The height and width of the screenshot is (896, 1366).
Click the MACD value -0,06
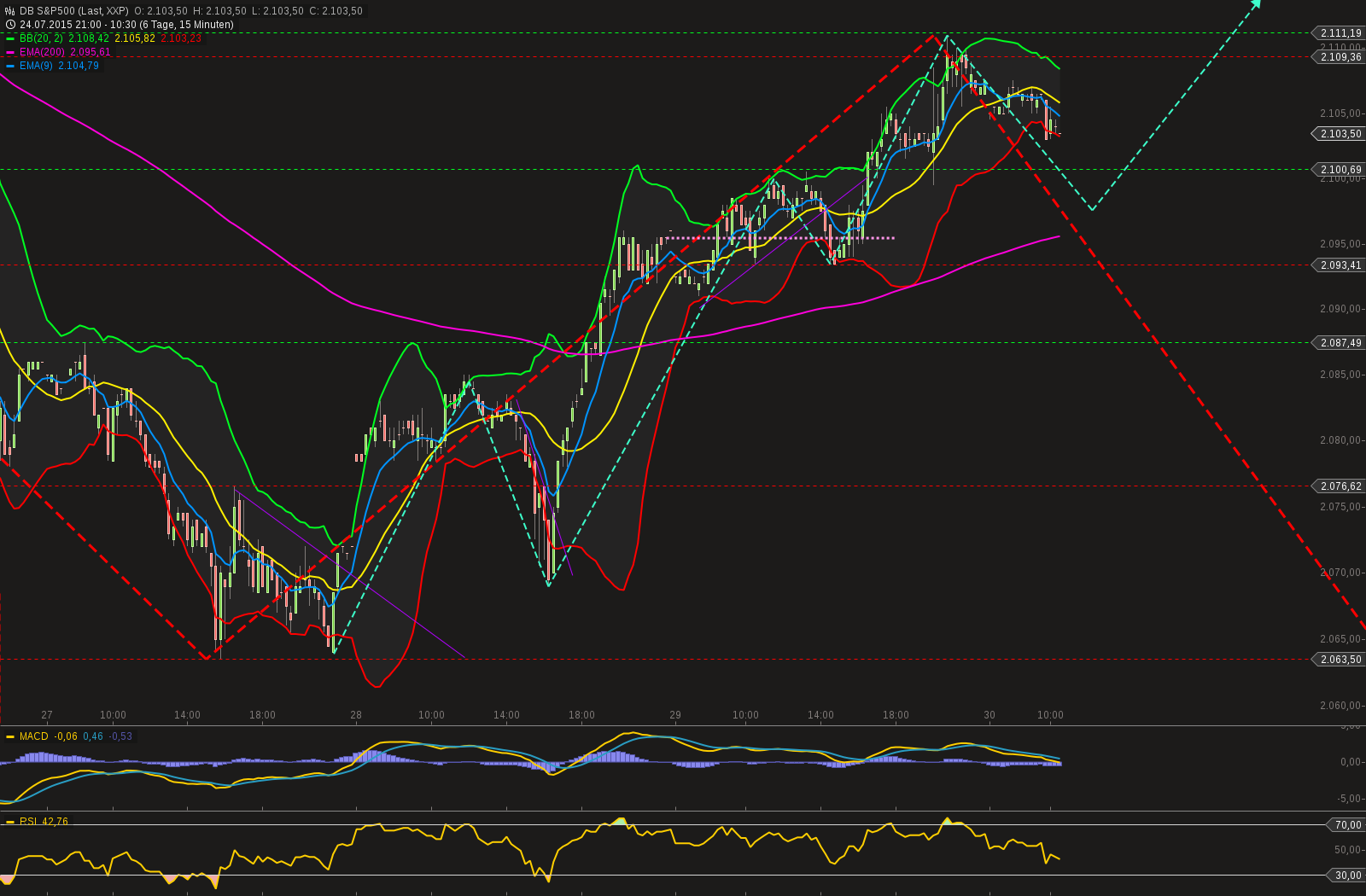(x=66, y=736)
